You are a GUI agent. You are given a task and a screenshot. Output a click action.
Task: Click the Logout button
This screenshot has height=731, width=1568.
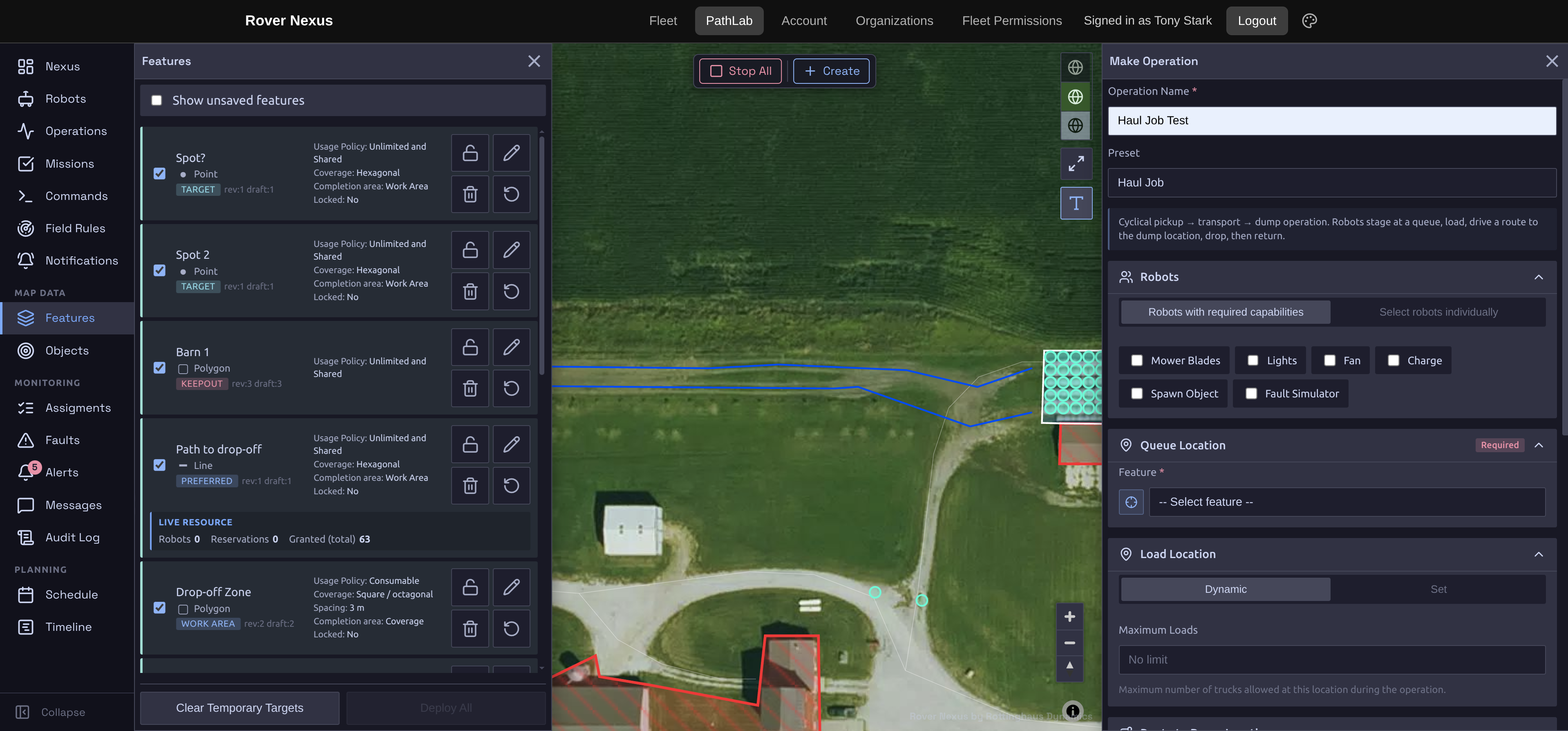click(1256, 21)
